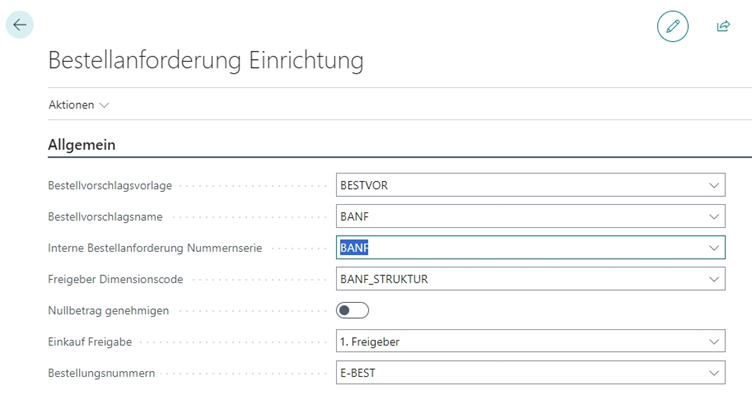752x409 pixels.
Task: Collapse the Allgemein section header
Action: (82, 145)
